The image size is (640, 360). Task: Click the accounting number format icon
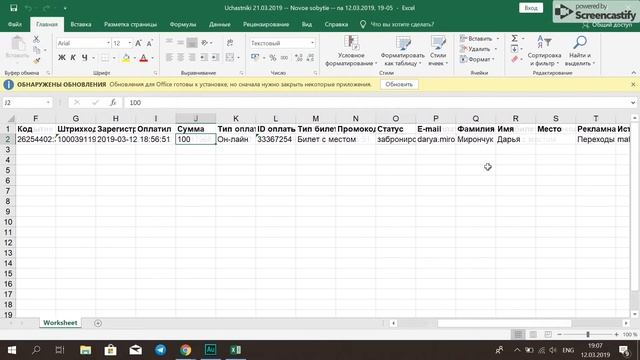[255, 58]
